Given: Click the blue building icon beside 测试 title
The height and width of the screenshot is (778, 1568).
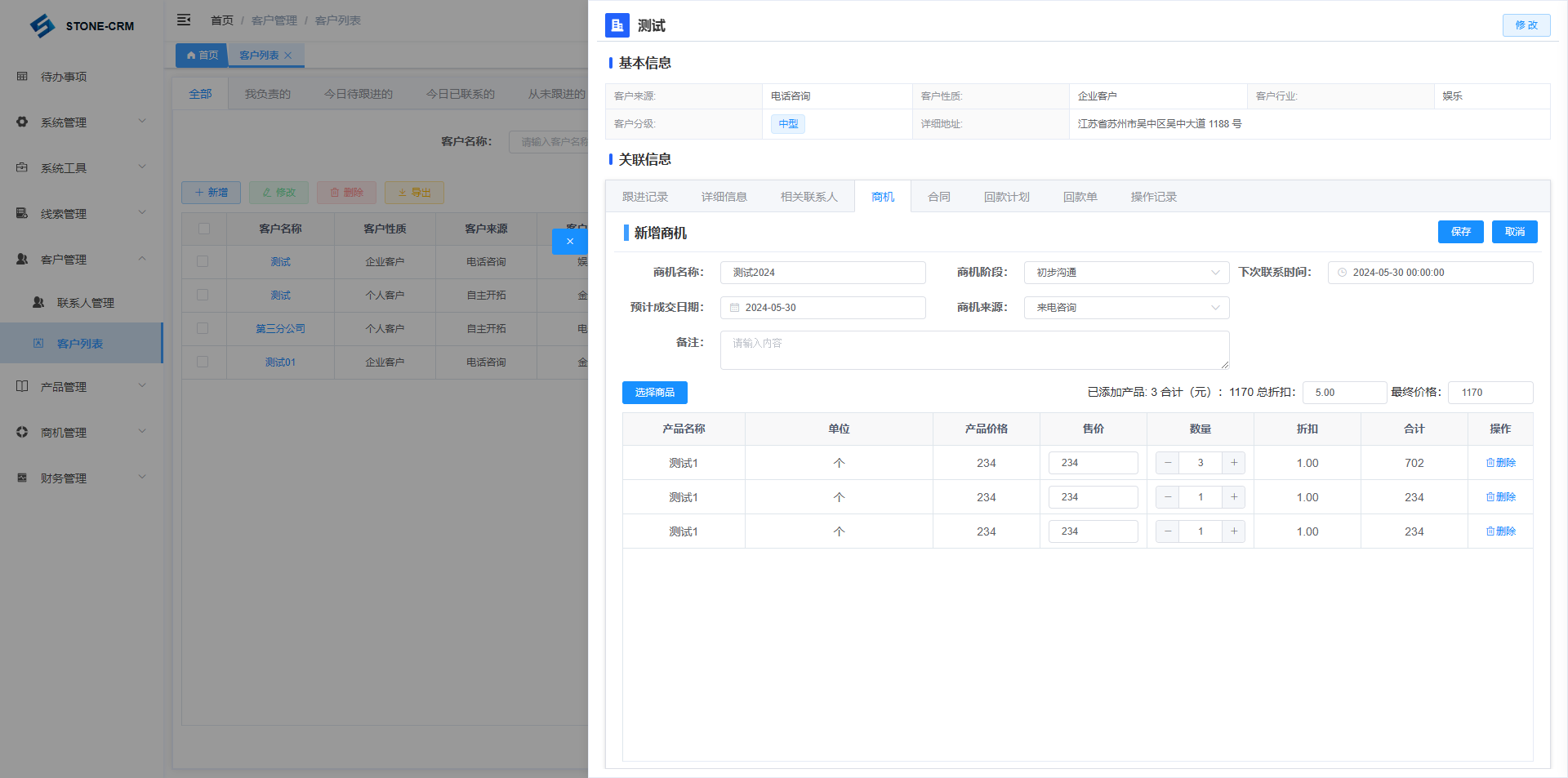Looking at the screenshot, I should pyautogui.click(x=617, y=25).
